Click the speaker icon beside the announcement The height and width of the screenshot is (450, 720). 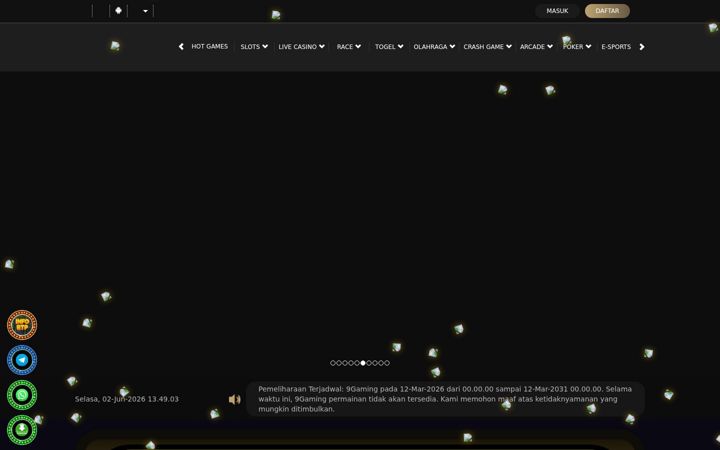point(235,399)
